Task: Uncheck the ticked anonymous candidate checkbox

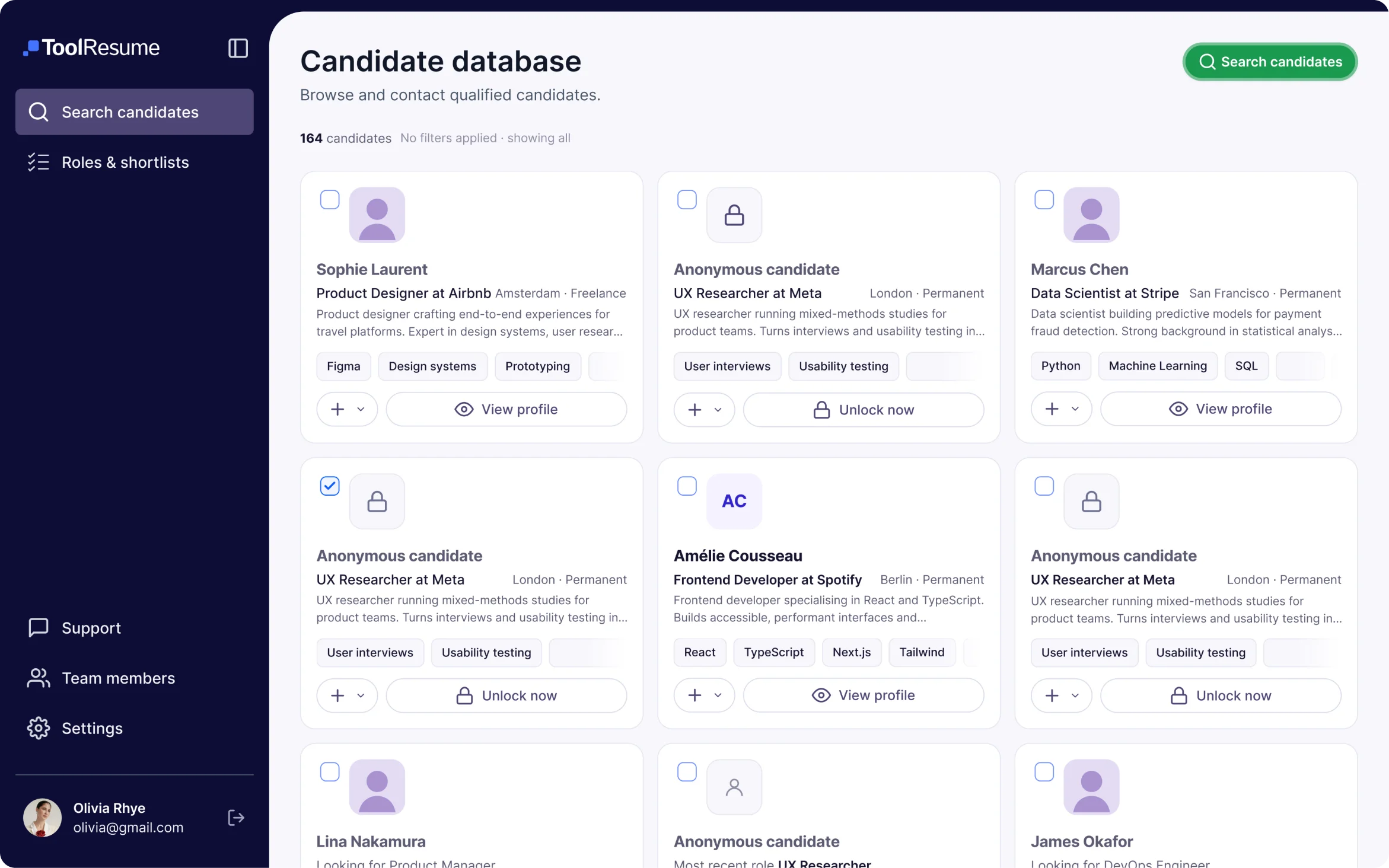Action: click(330, 486)
